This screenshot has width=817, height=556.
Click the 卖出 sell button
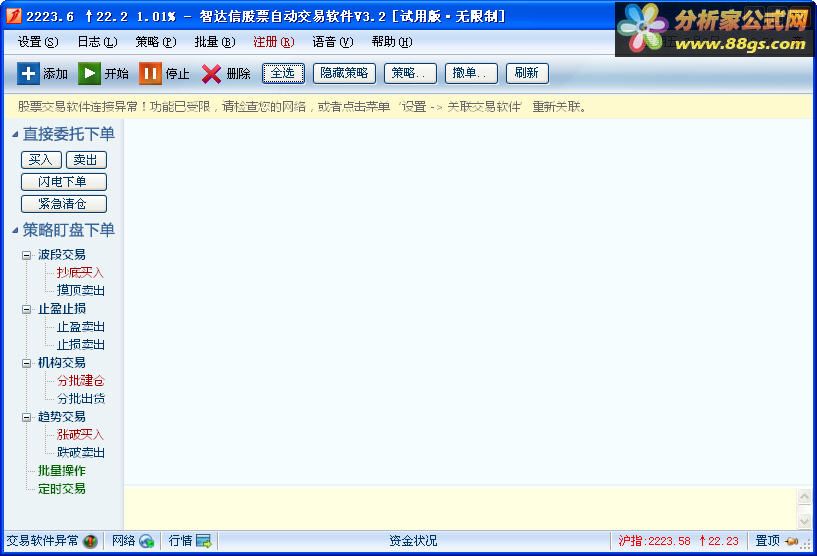click(86, 160)
